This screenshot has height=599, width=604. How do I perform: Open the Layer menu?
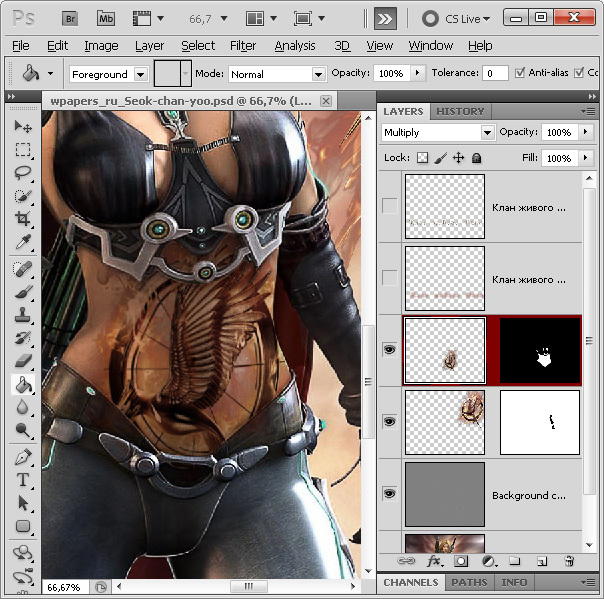click(x=149, y=46)
